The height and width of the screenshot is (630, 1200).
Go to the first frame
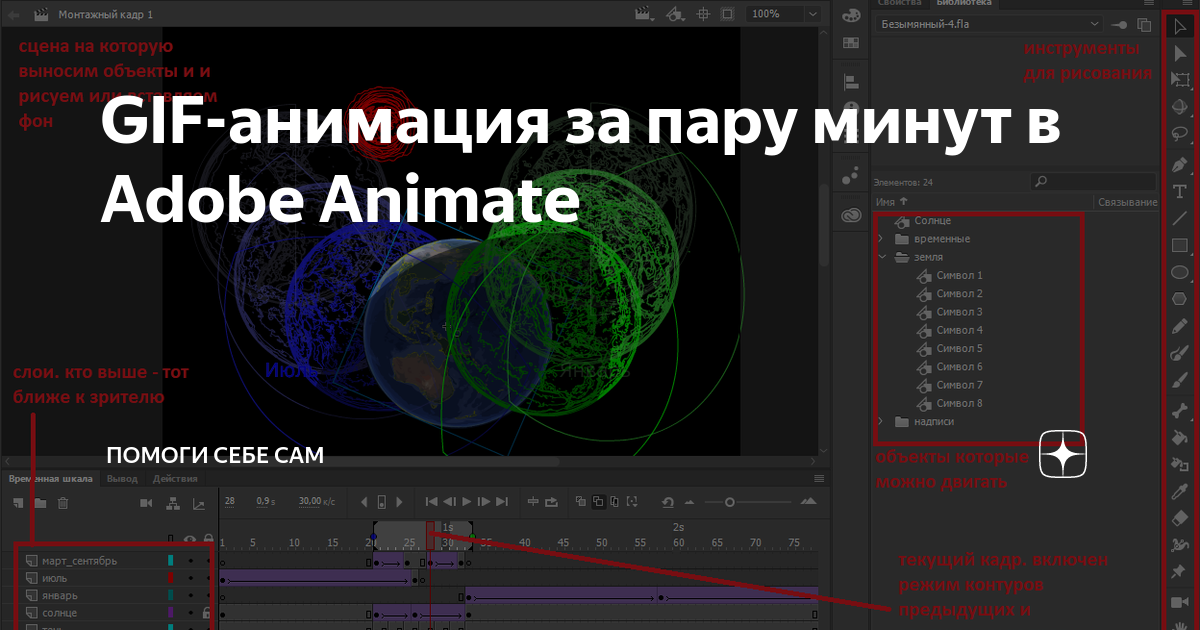[432, 502]
